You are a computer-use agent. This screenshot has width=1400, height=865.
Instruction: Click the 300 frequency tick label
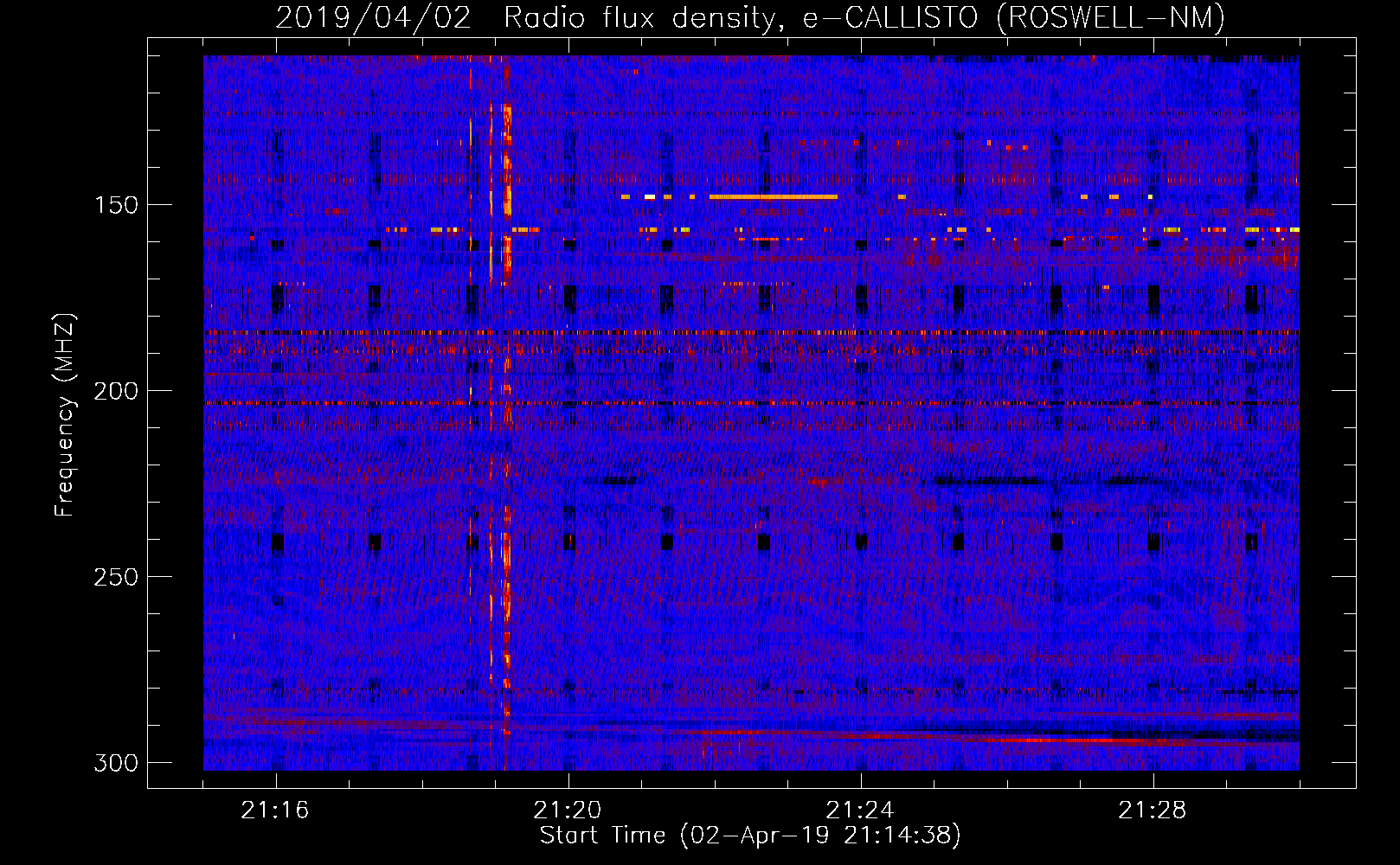(x=116, y=763)
